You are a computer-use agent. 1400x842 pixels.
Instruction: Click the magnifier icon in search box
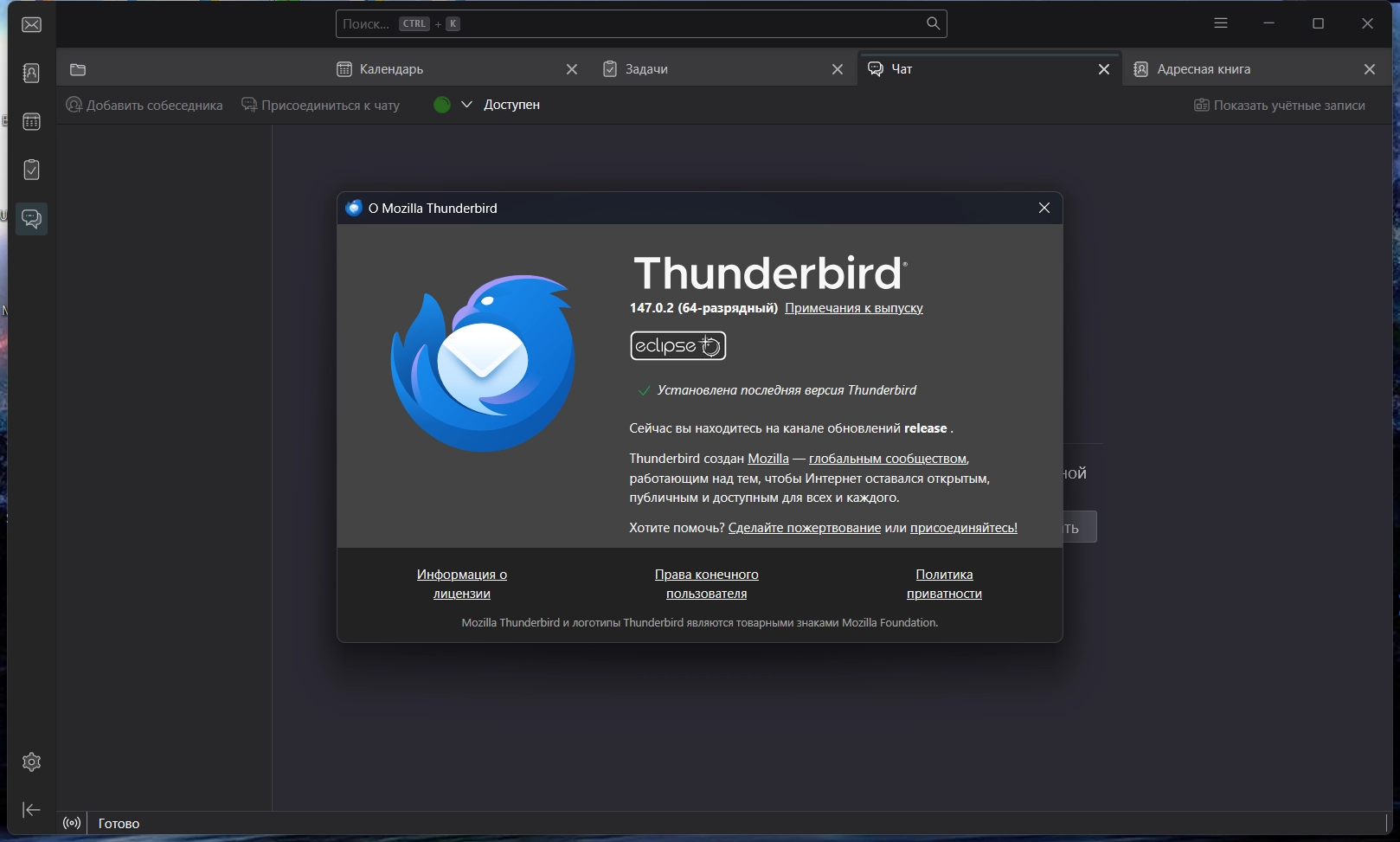click(933, 23)
